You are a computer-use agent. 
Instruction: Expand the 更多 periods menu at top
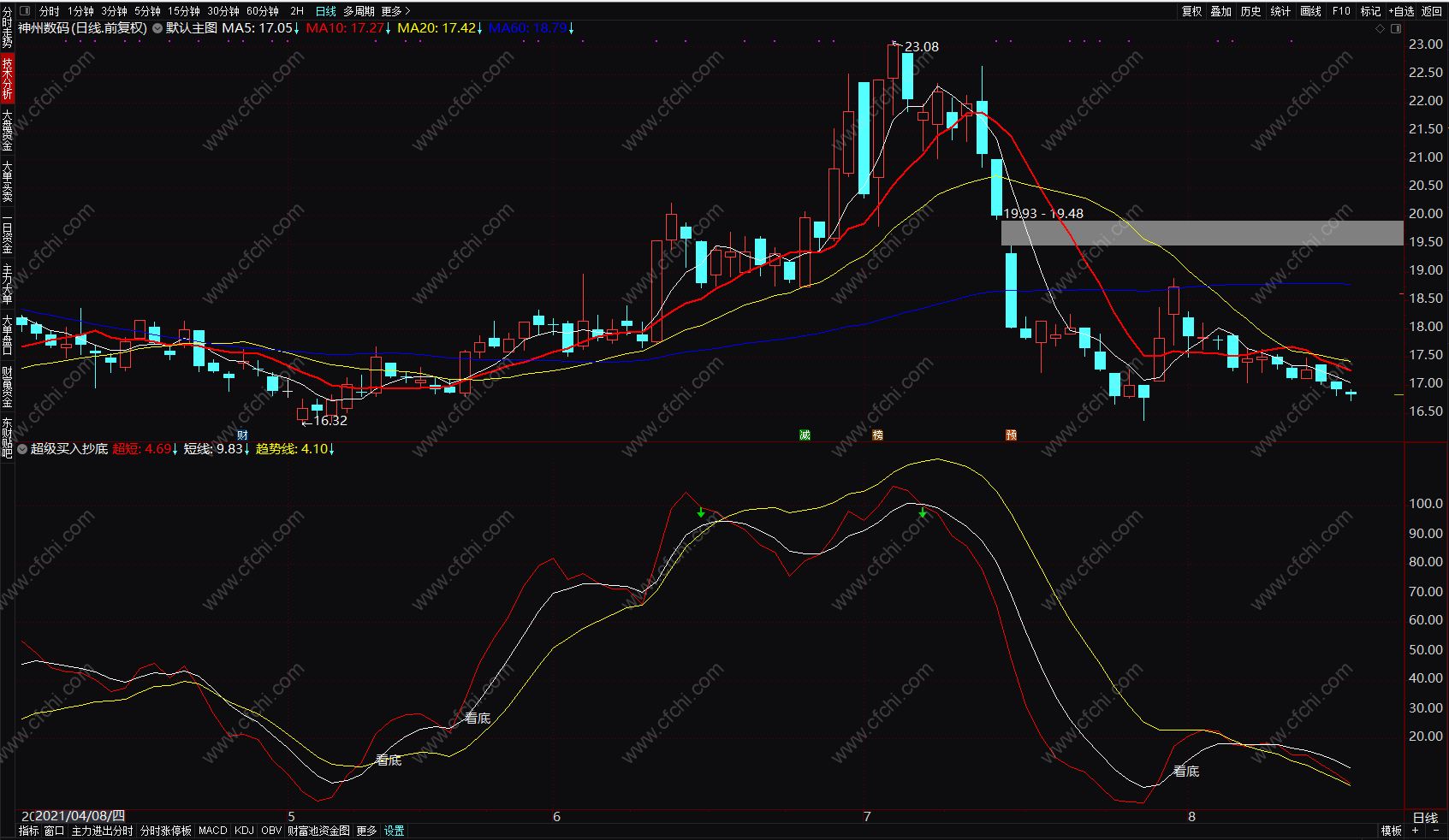[x=396, y=11]
